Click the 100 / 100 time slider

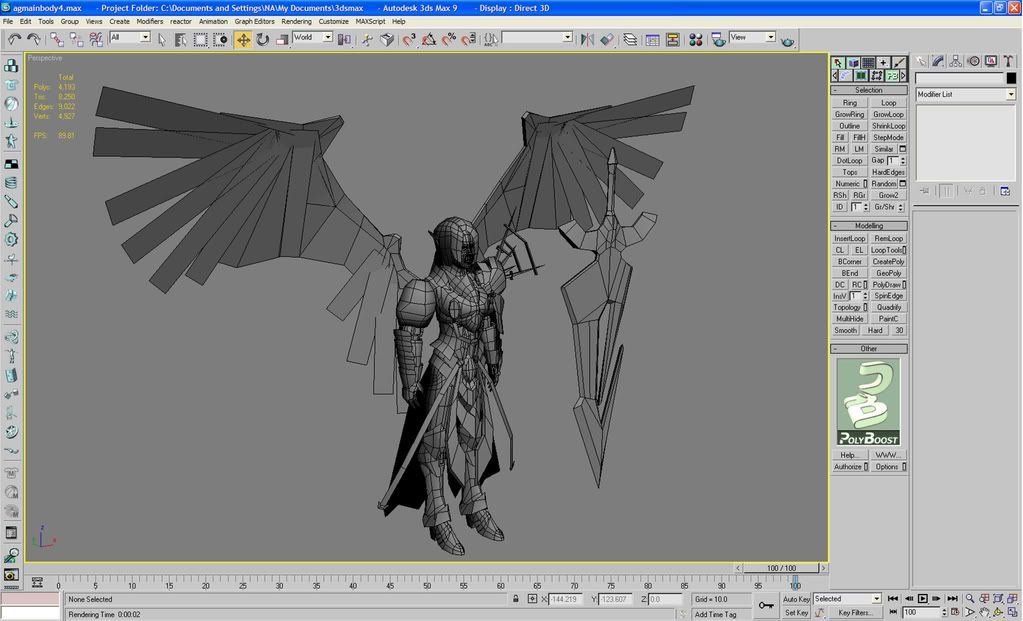coord(783,568)
